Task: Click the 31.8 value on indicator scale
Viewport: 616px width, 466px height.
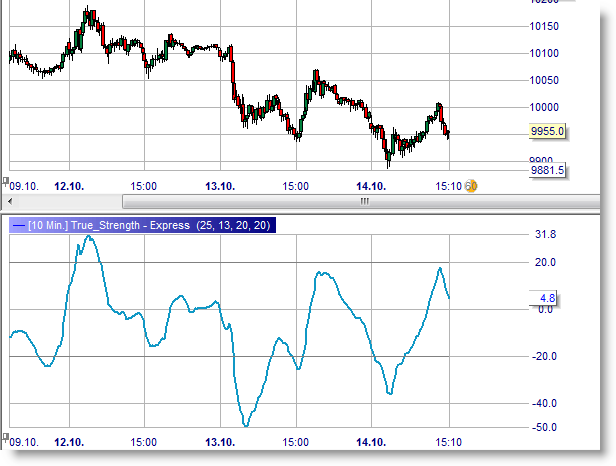Action: [545, 234]
